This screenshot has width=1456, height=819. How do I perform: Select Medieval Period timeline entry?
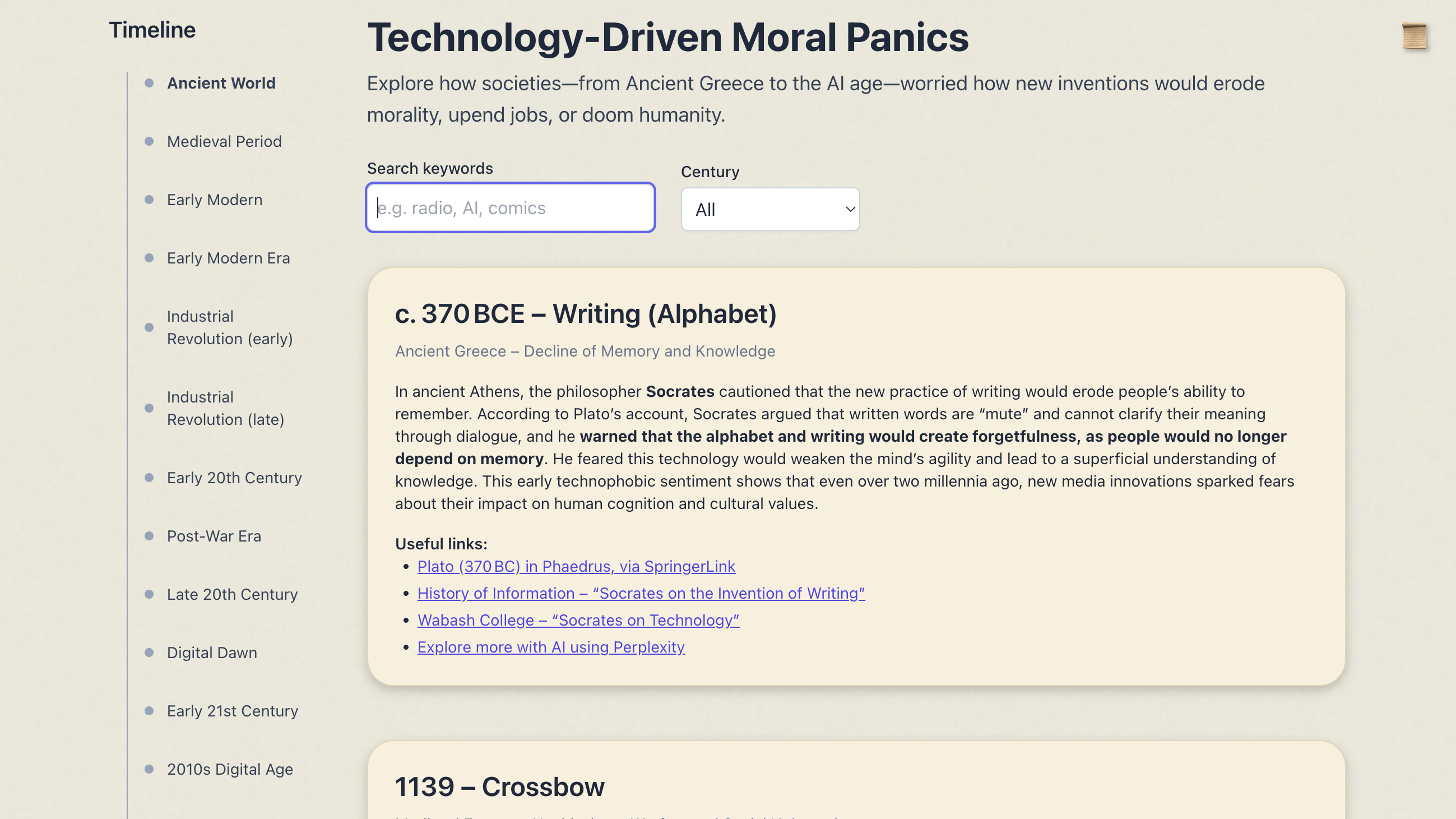tap(224, 141)
